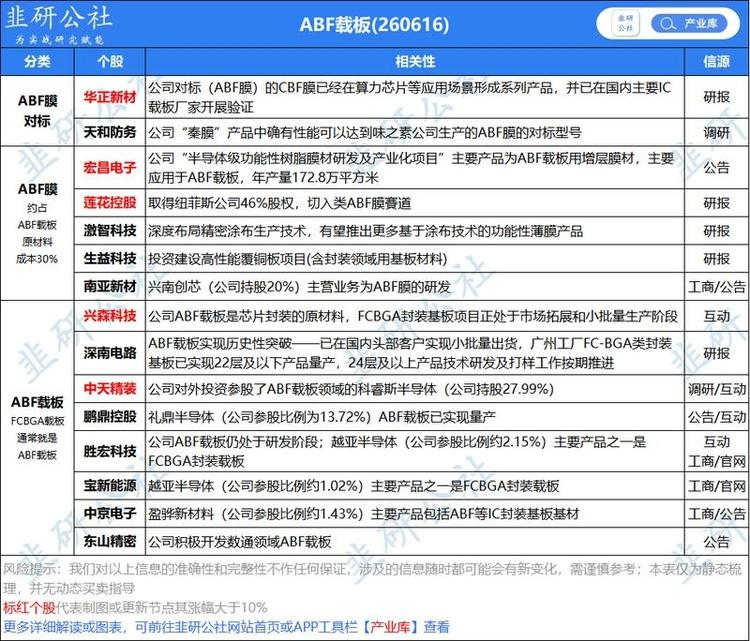Viewport: 750px width, 641px height.
Task: Click the small 韭研公社 badge icon
Action: (x=625, y=23)
